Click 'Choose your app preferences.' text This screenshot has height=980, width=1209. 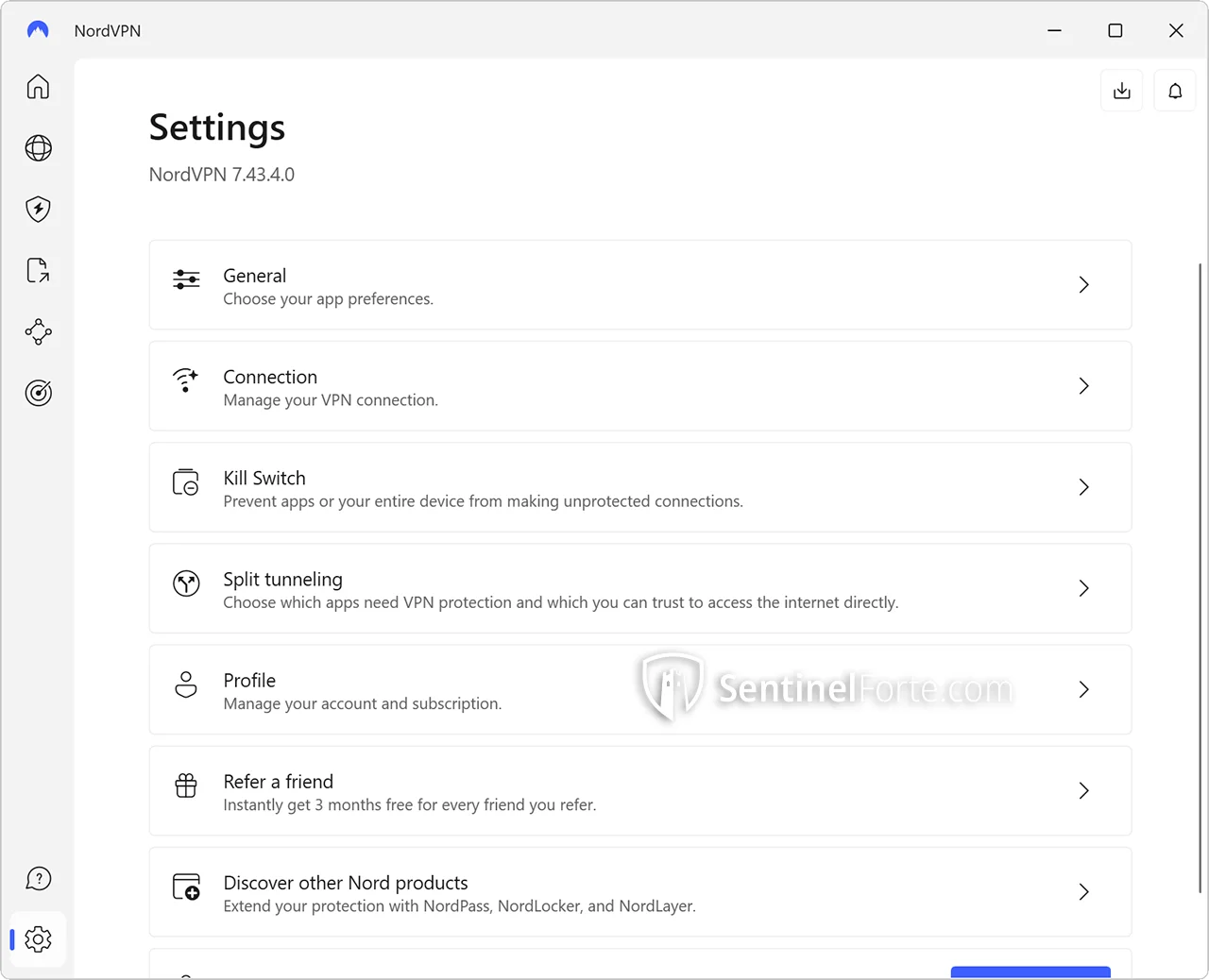coord(328,299)
